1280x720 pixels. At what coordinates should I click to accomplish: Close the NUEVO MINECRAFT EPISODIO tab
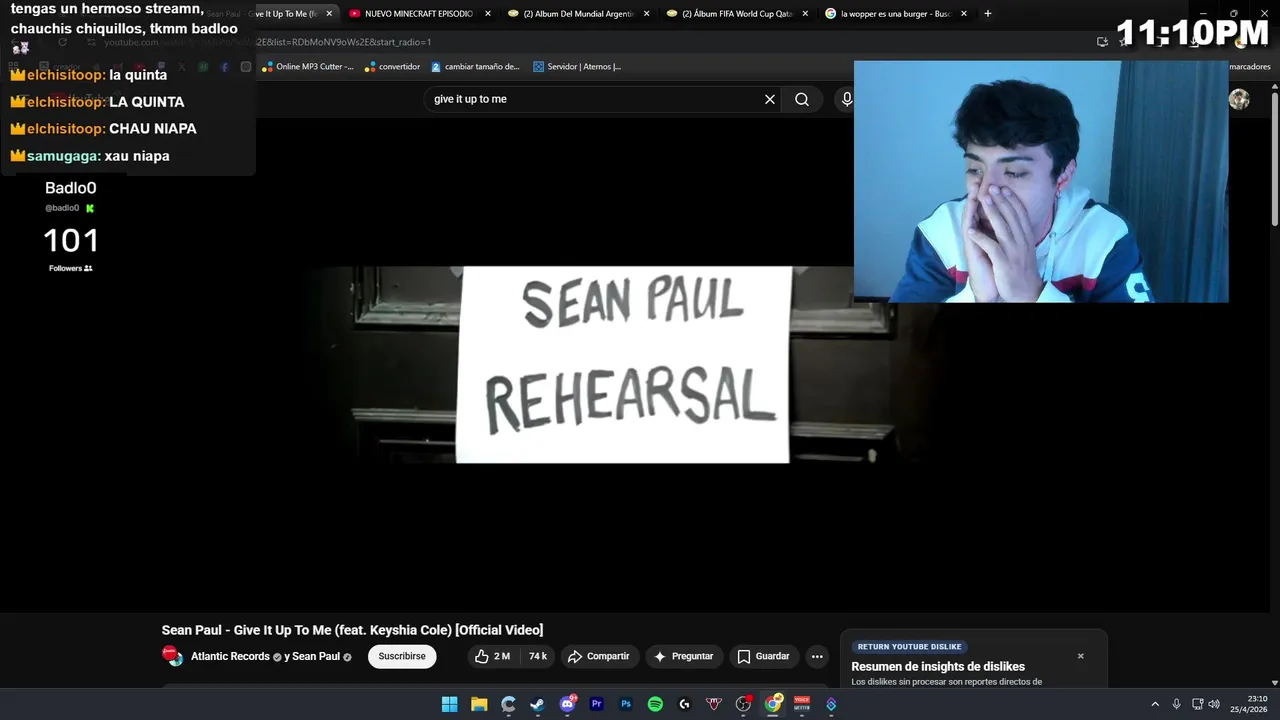pos(488,14)
